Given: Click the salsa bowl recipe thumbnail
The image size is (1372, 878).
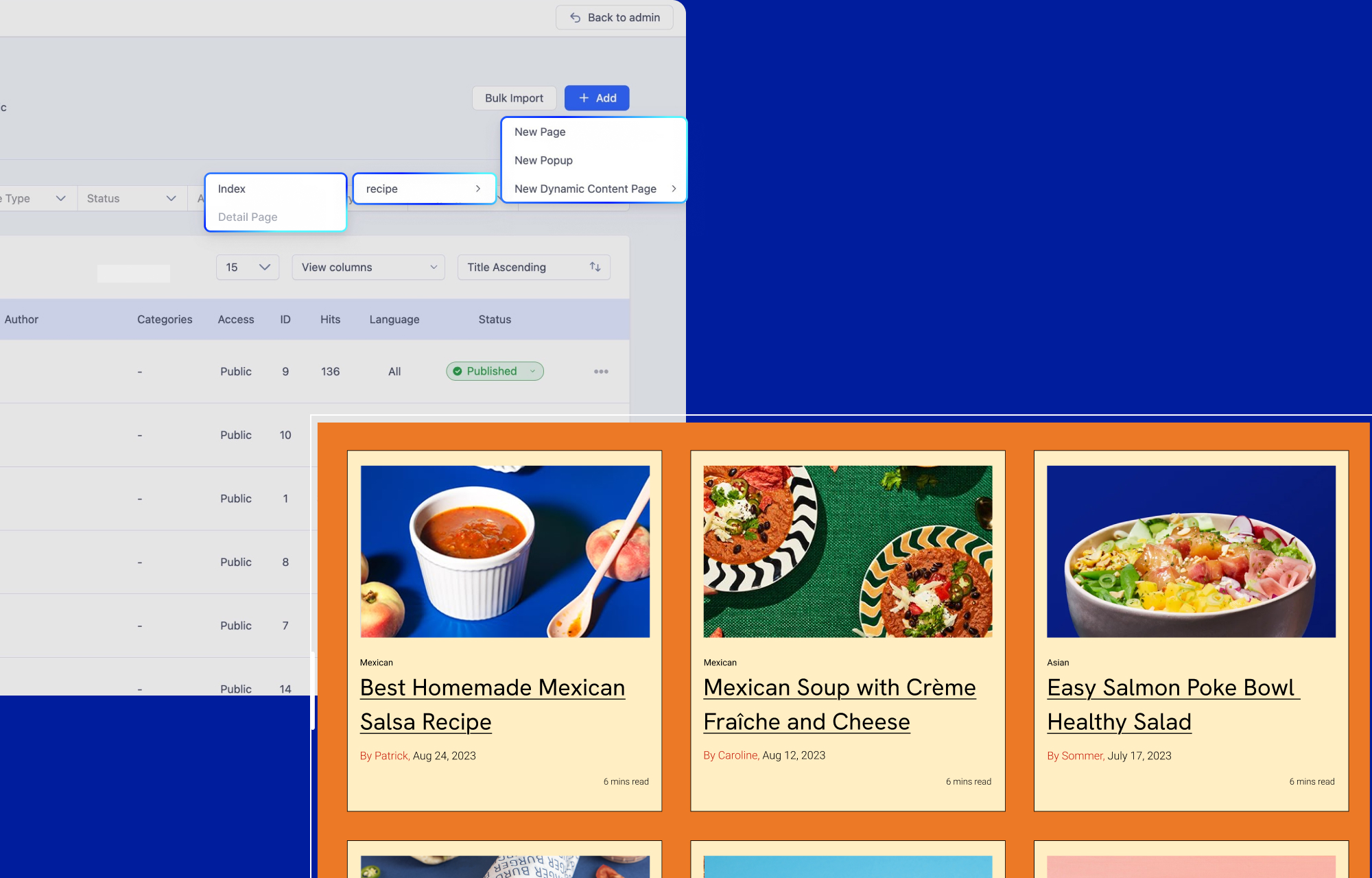Looking at the screenshot, I should click(x=505, y=551).
